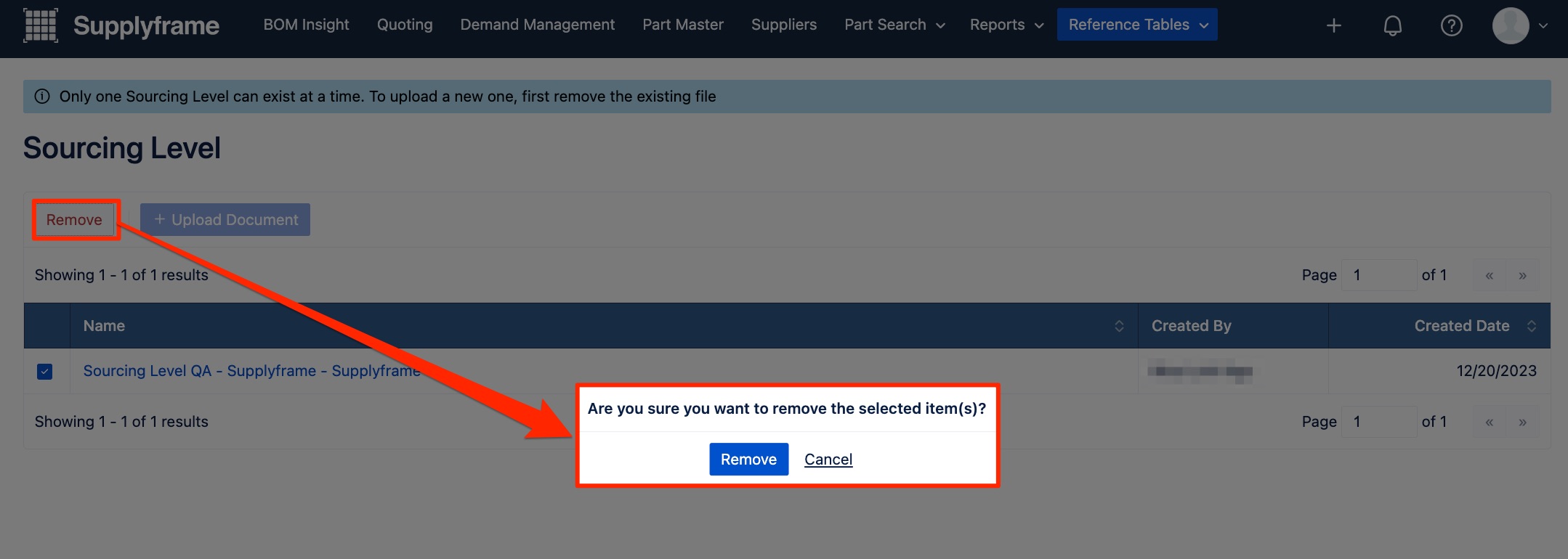The width and height of the screenshot is (1568, 559).
Task: Go to previous page using top pagination arrows
Action: coord(1489,275)
